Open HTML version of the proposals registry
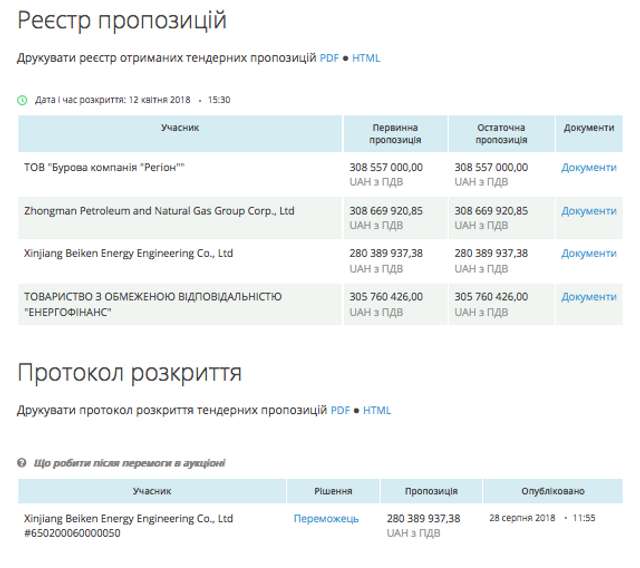This screenshot has width=640, height=568. click(x=366, y=58)
